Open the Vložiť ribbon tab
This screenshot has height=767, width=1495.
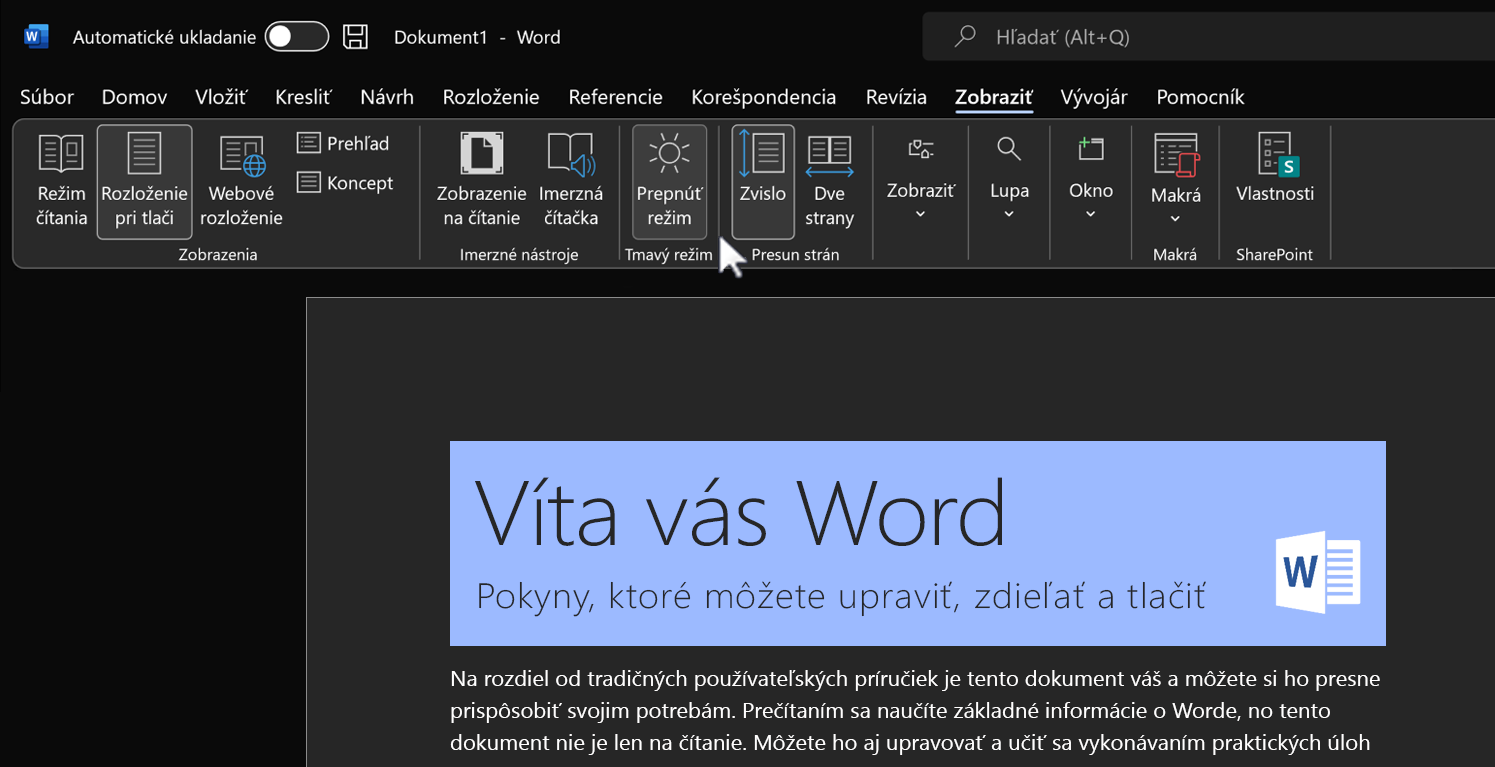(x=221, y=97)
